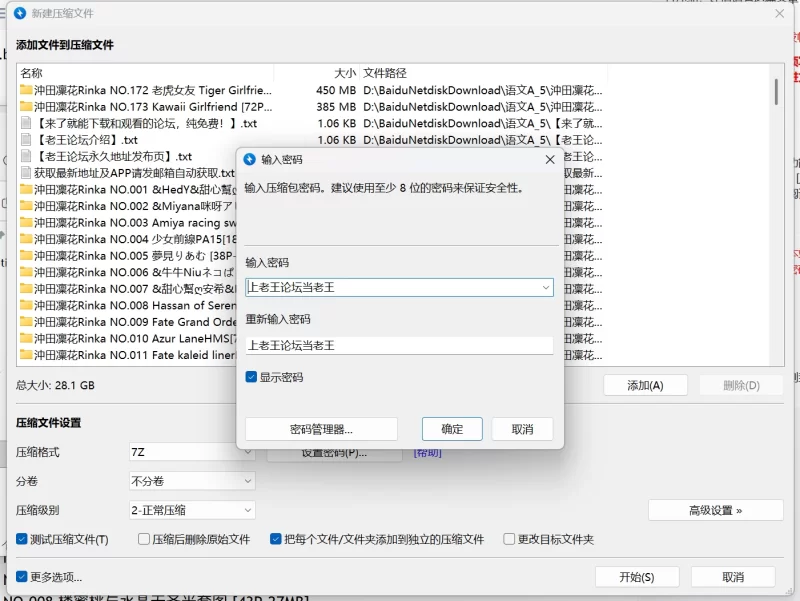Sort file list by 大小 column header
This screenshot has height=601, width=800.
pos(317,73)
